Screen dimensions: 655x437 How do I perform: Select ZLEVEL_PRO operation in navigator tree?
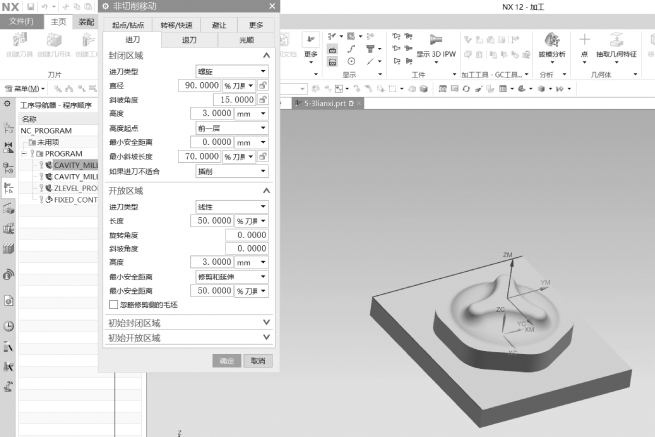pyautogui.click(x=75, y=188)
